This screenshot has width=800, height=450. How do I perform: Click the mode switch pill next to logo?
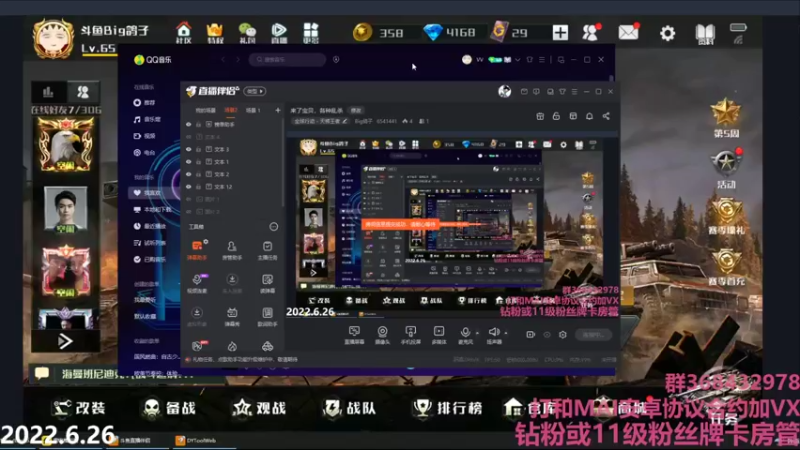[255, 91]
